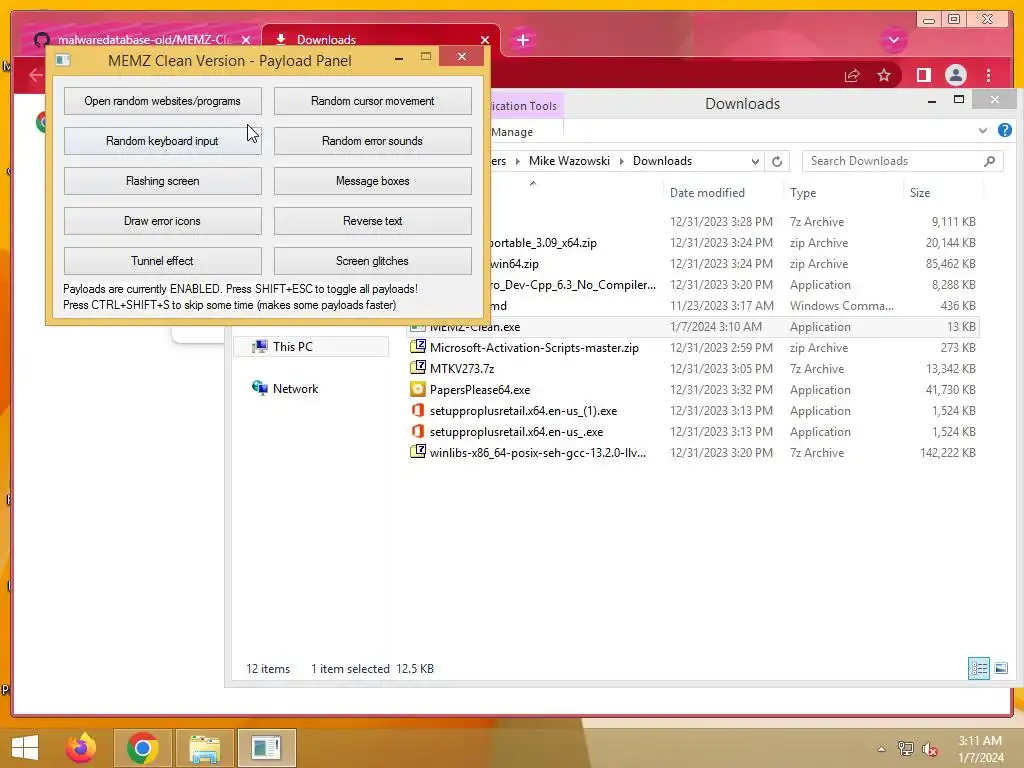
Task: Start the Tunnel effect payload
Action: click(163, 261)
